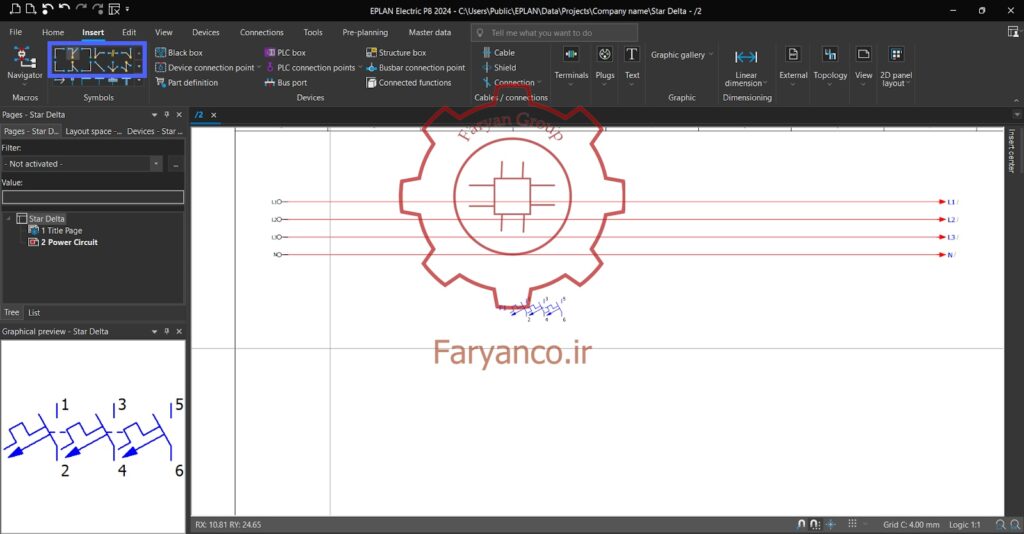Viewport: 1024px width, 534px height.
Task: Click the first new-document icon in title bar
Action: click(x=15, y=9)
